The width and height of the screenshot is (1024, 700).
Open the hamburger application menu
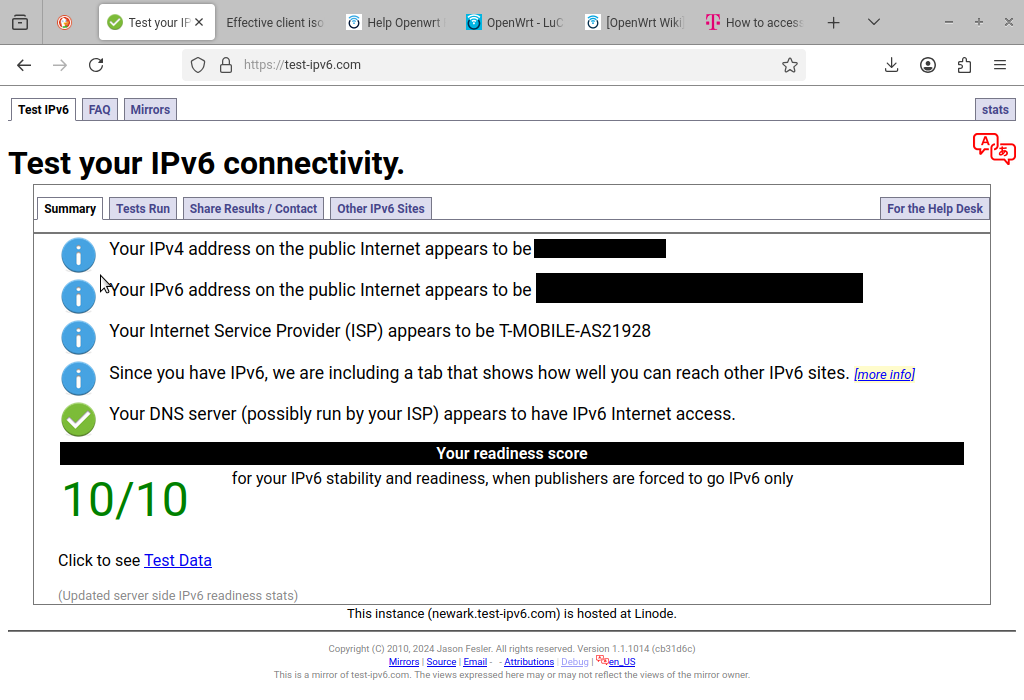coord(1000,65)
